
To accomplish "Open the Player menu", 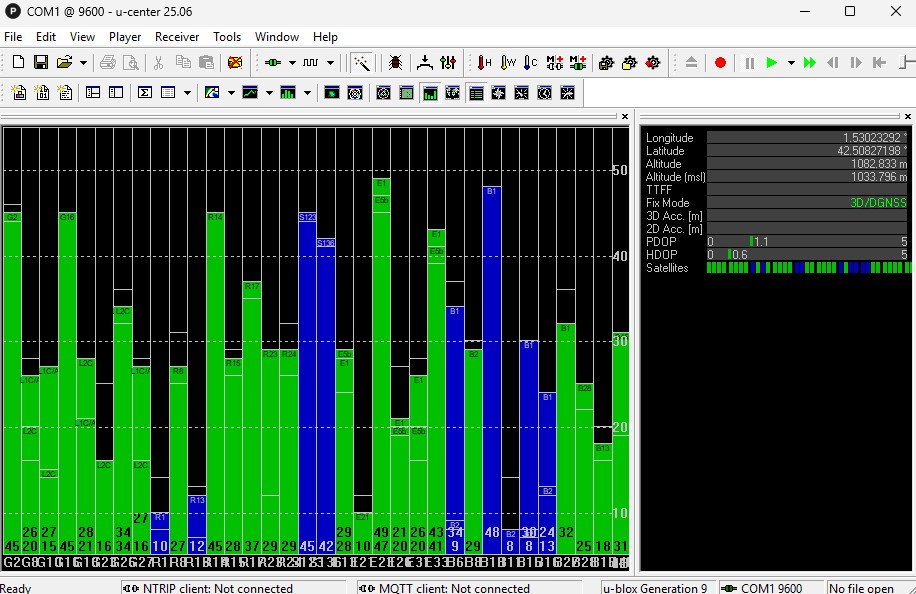I will pos(125,37).
